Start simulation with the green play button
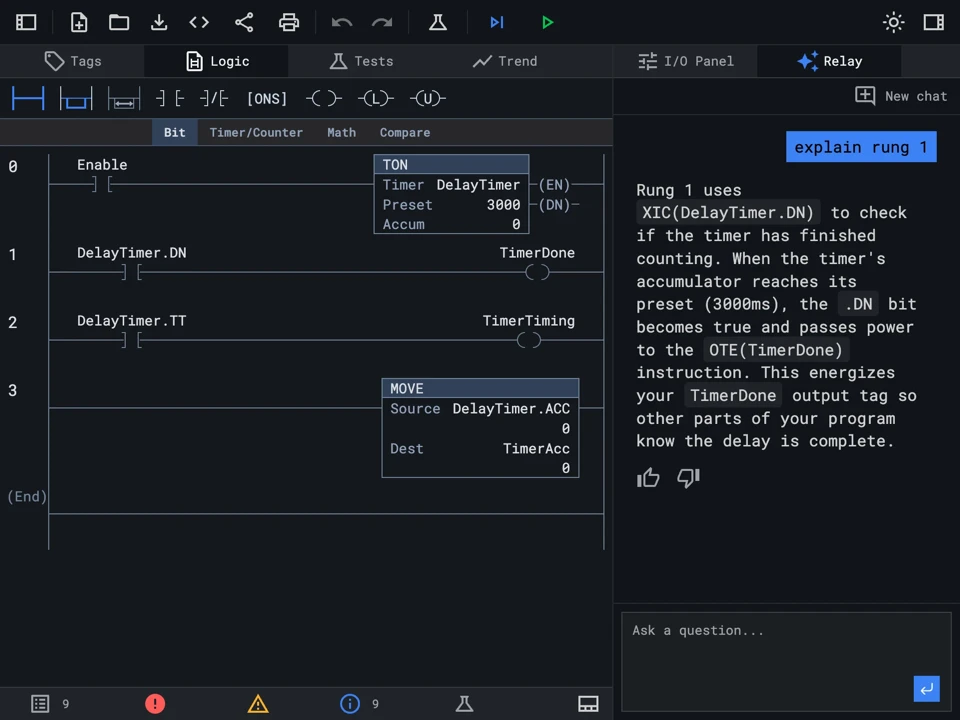960x720 pixels. pyautogui.click(x=547, y=23)
